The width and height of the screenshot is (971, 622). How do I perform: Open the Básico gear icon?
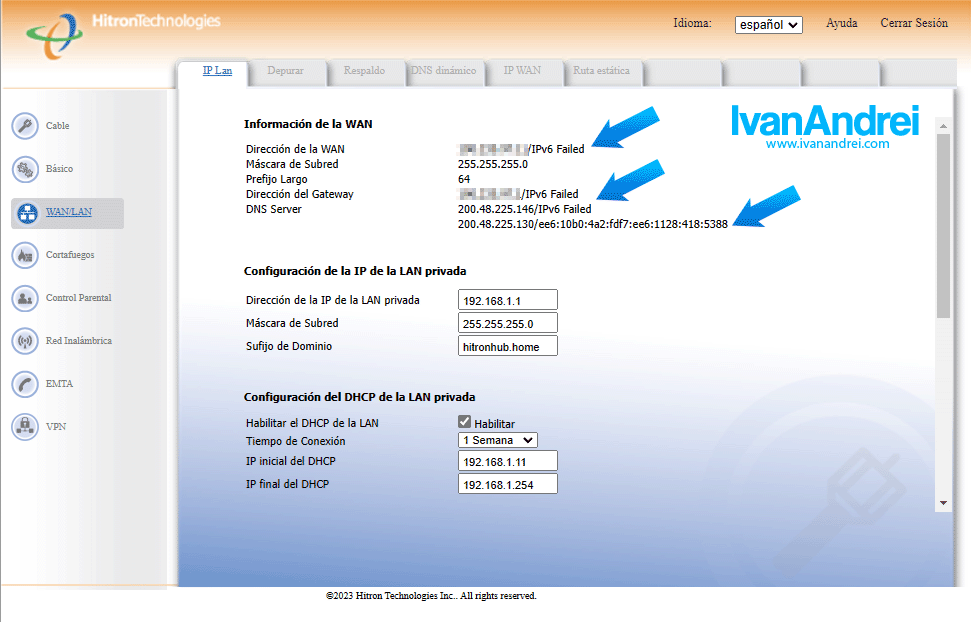[x=25, y=169]
